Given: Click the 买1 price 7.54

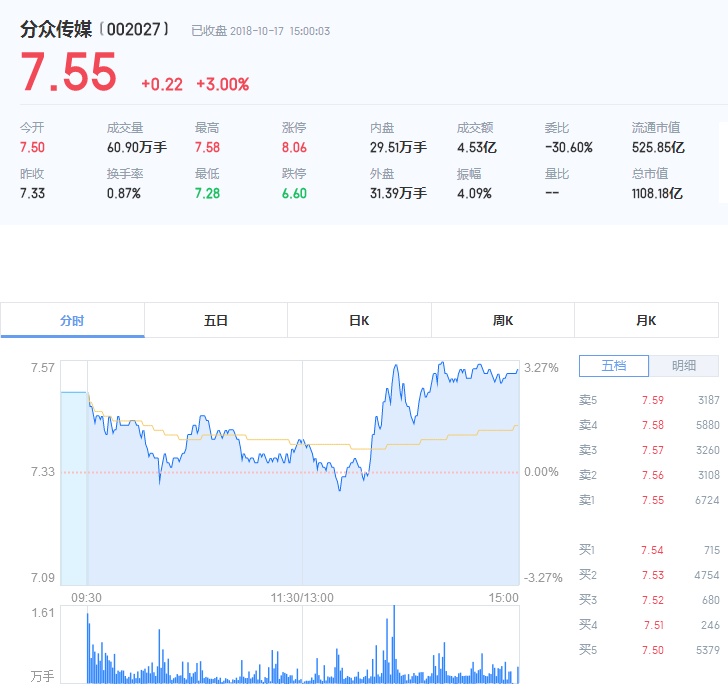Looking at the screenshot, I should point(652,551).
